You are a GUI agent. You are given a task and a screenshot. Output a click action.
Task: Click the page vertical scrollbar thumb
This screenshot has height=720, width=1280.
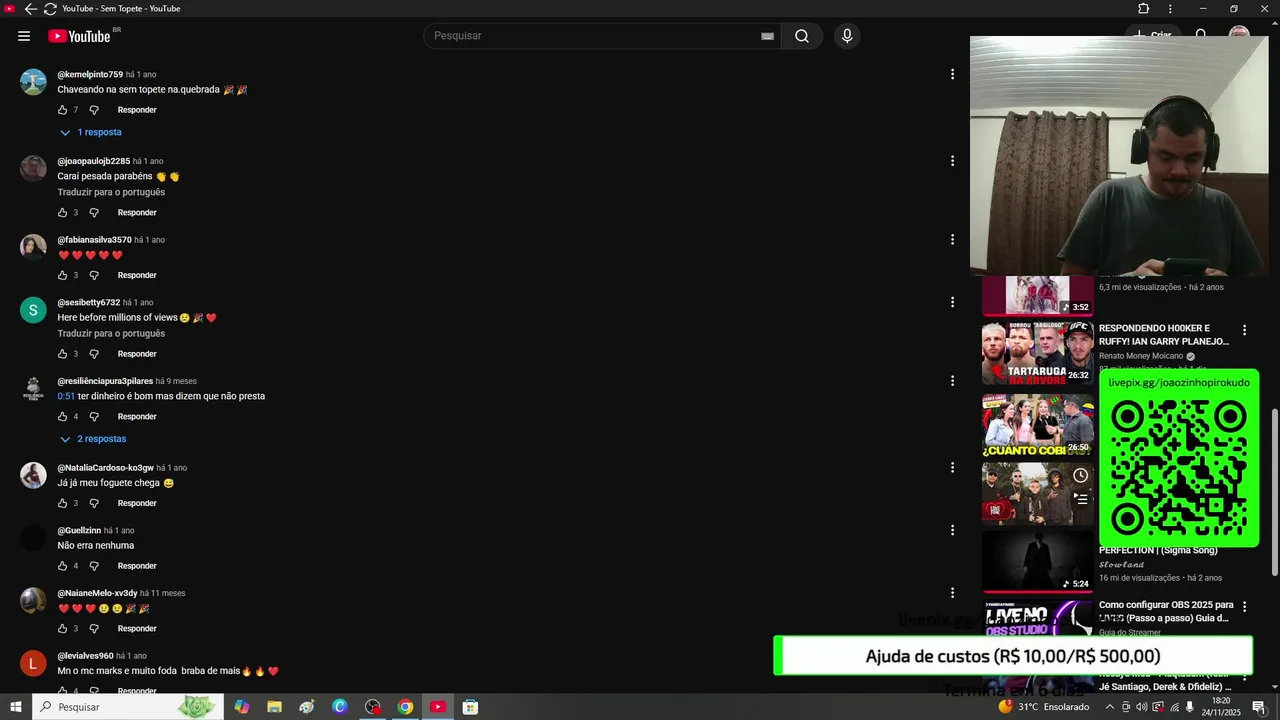(x=1274, y=492)
